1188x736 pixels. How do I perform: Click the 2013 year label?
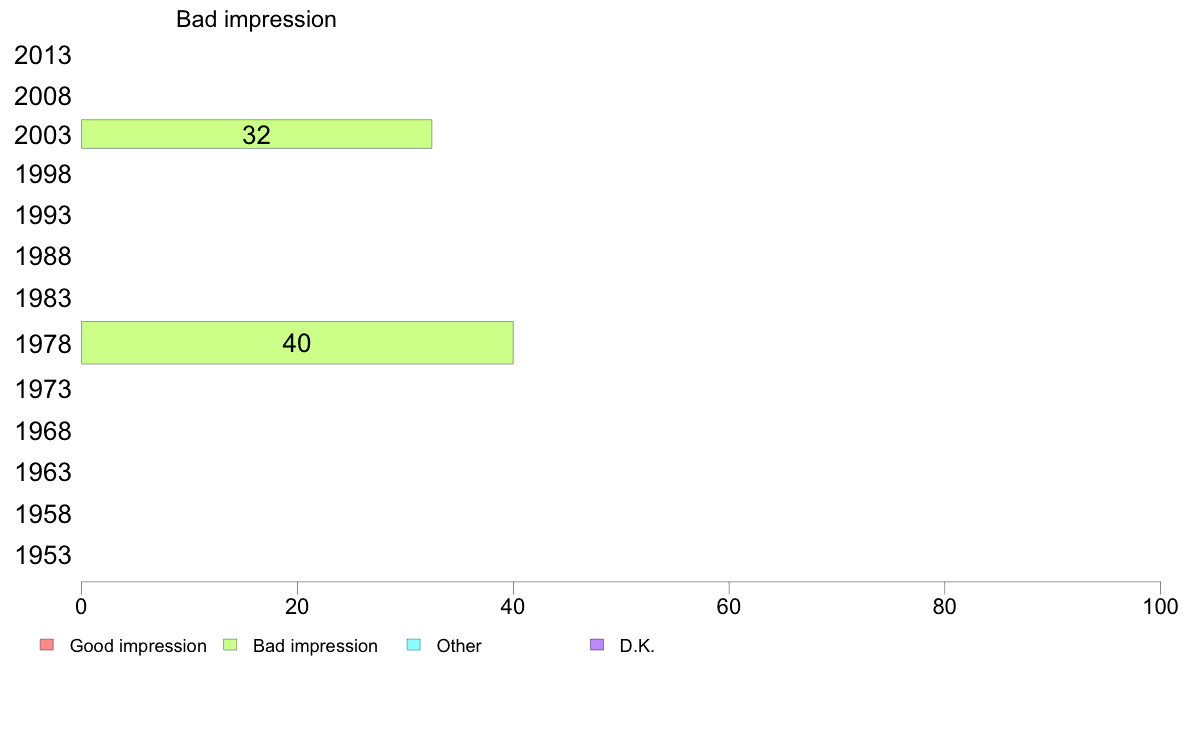point(42,55)
